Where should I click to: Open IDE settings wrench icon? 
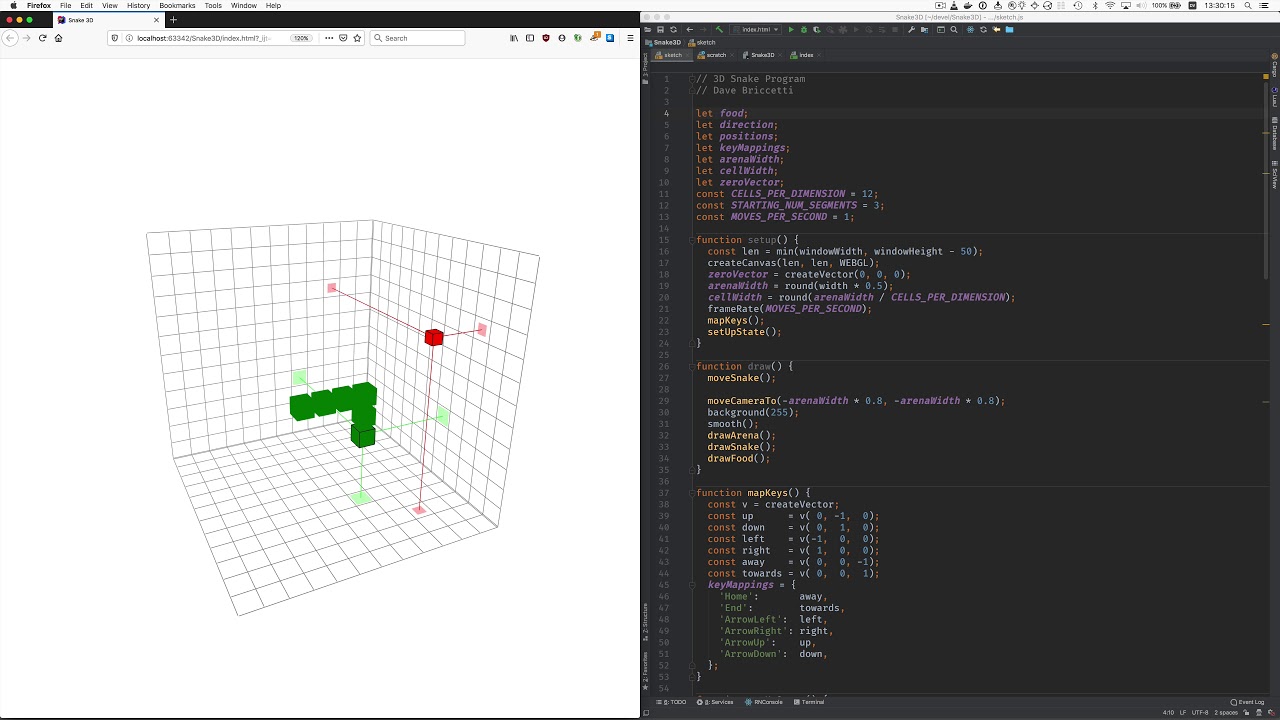click(x=911, y=30)
